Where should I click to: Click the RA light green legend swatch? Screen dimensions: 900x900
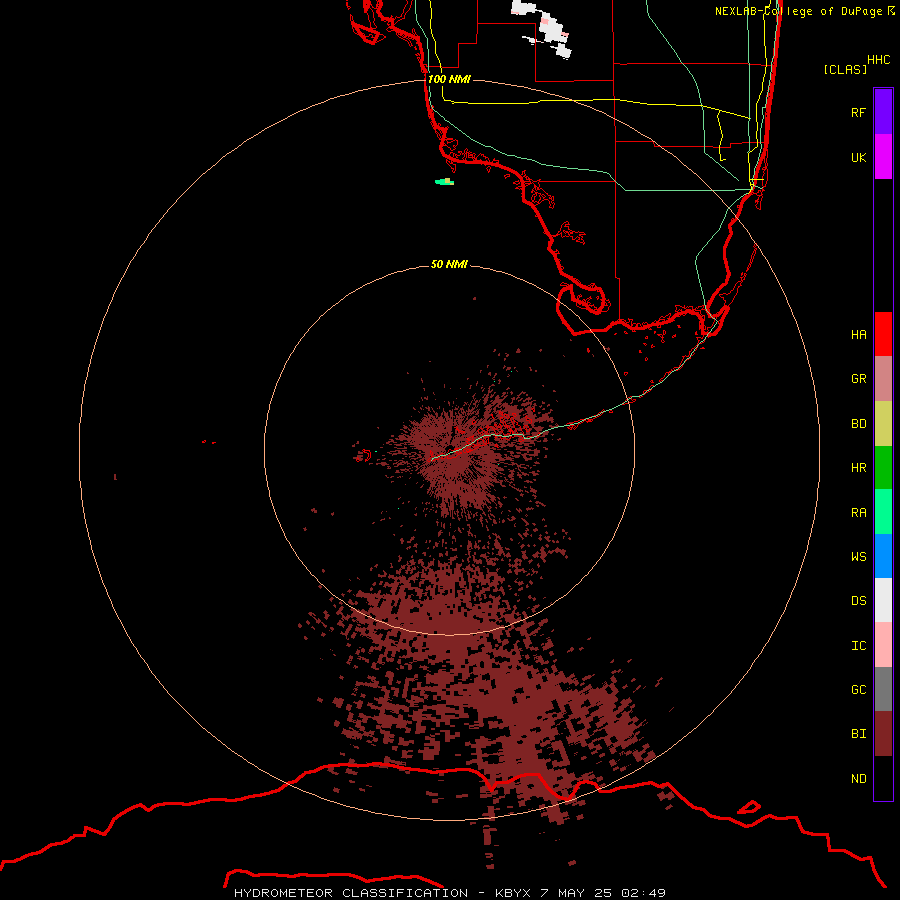(x=883, y=512)
